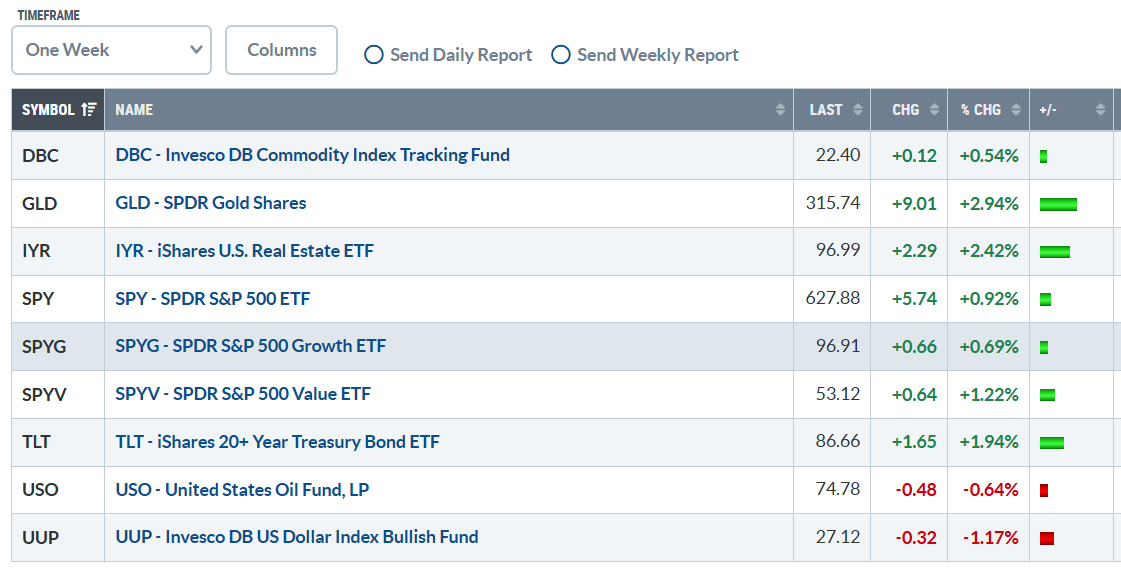Open the SPY - SPDR S&P 500 ETF link
Screen dimensions: 1121x571
(x=213, y=299)
